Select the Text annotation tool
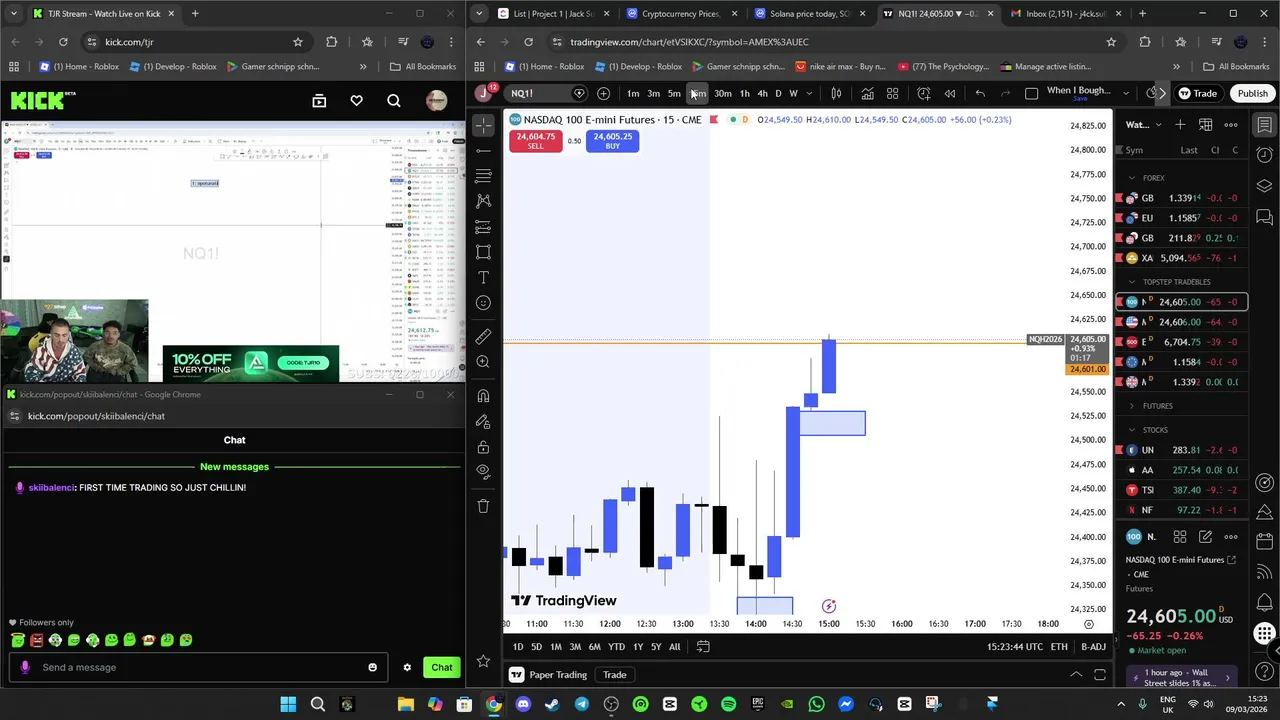1280x720 pixels. pos(483,277)
